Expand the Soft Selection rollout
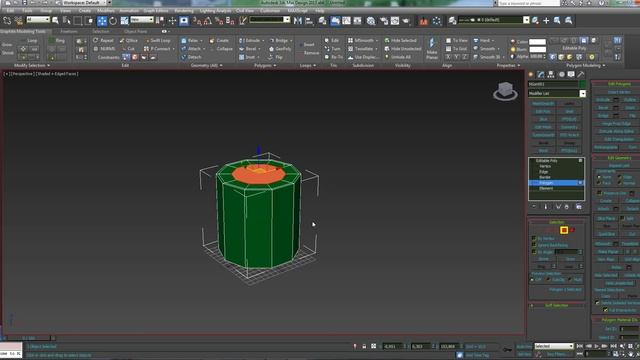 click(x=557, y=305)
